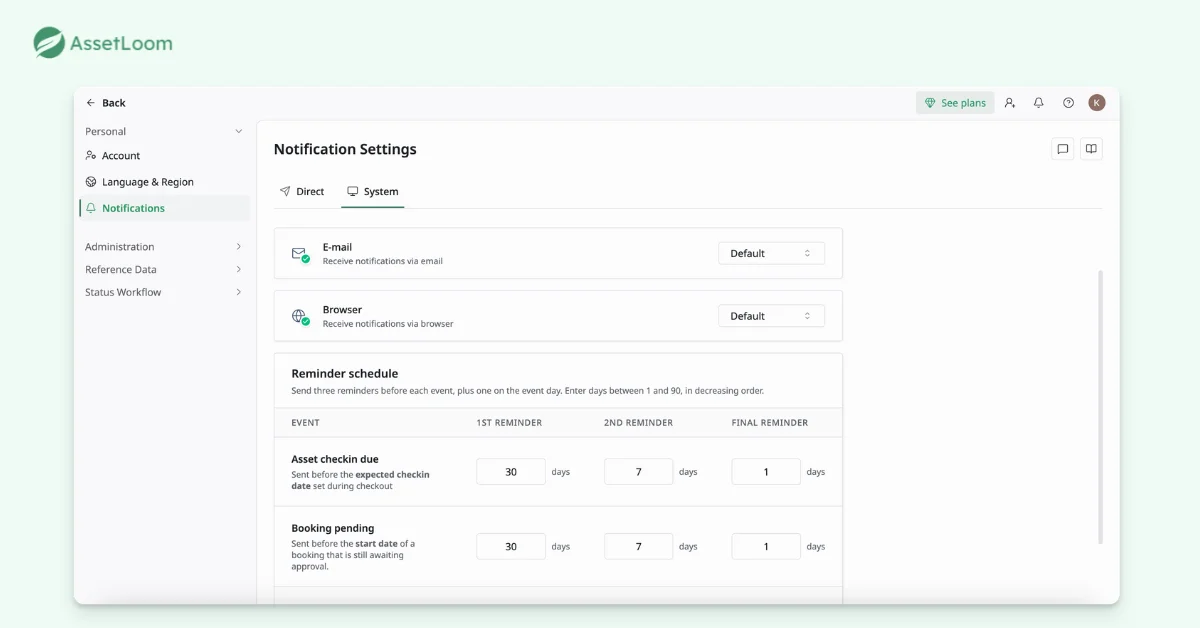Image resolution: width=1200 pixels, height=628 pixels.
Task: Click the E-mail envelope icon
Action: tap(300, 254)
